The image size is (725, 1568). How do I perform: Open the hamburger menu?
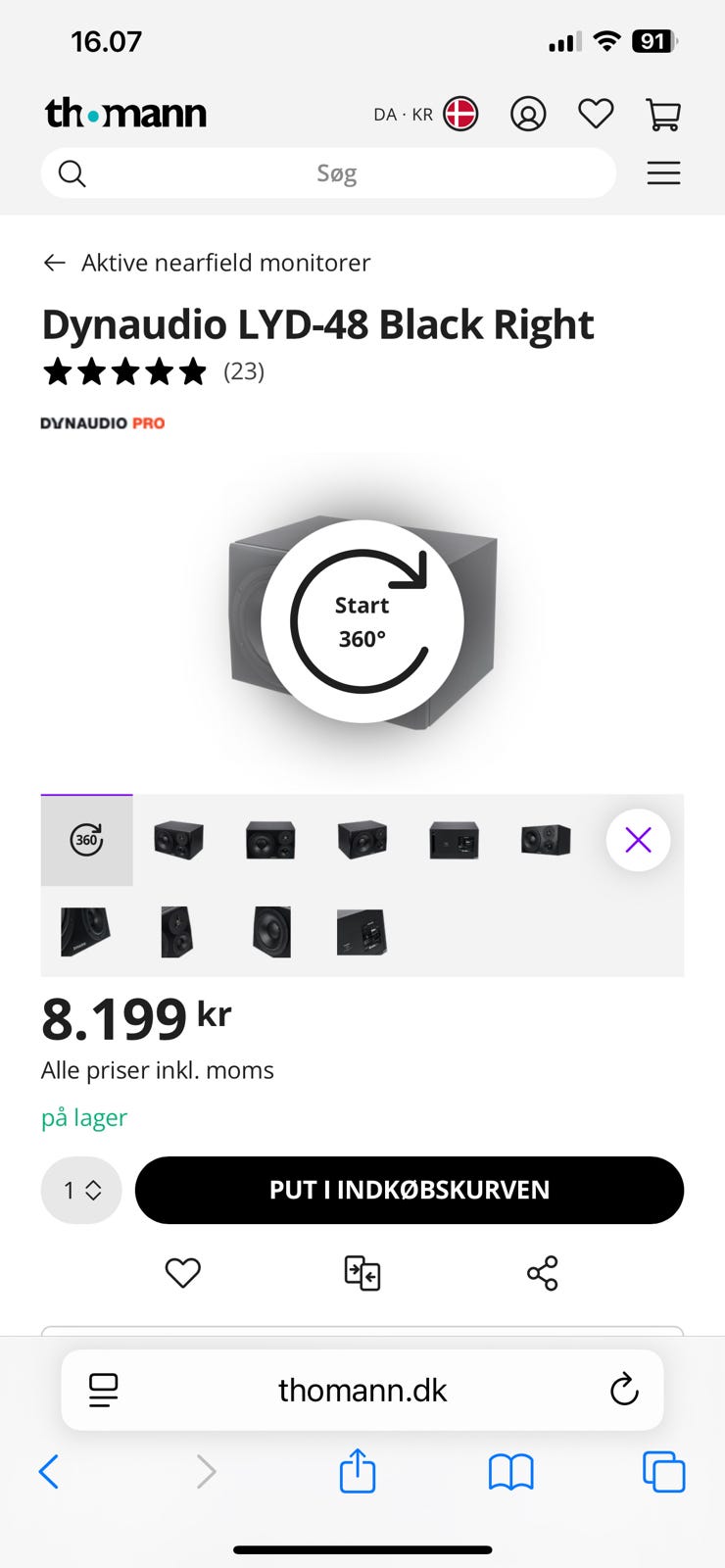tap(663, 173)
